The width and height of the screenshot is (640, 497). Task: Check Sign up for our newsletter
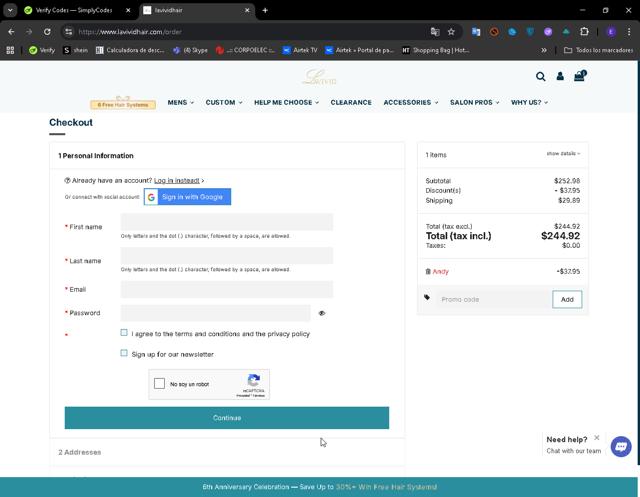(124, 353)
